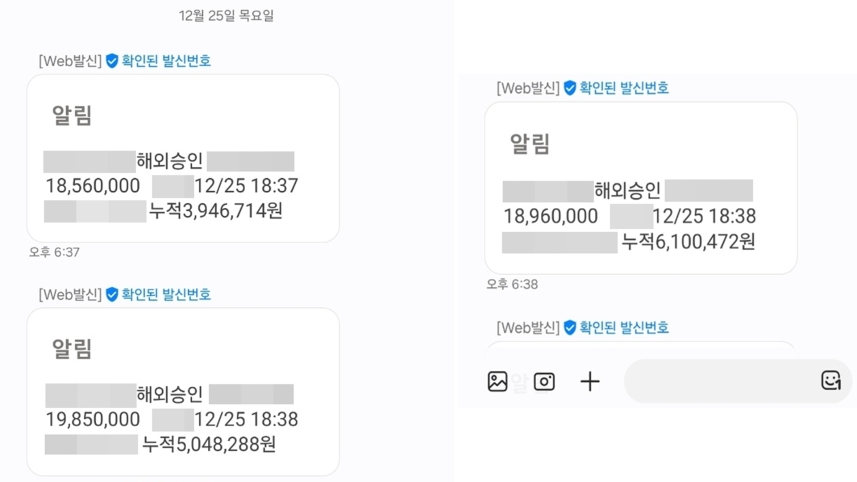The image size is (857, 482).
Task: Open the sticker emoji icon in message field
Action: tap(830, 380)
